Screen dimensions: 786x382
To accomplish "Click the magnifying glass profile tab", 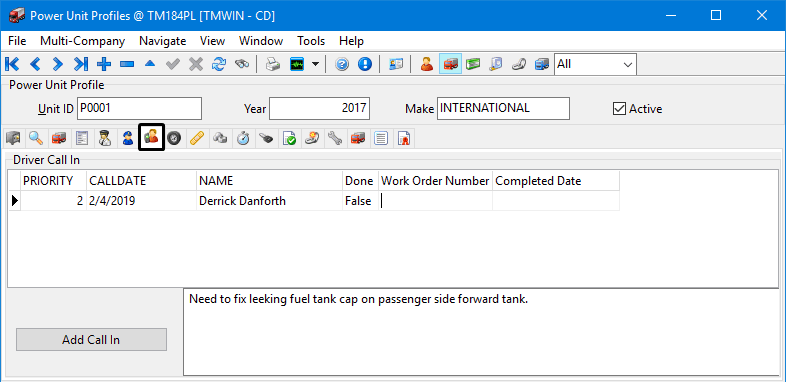I will tap(36, 138).
